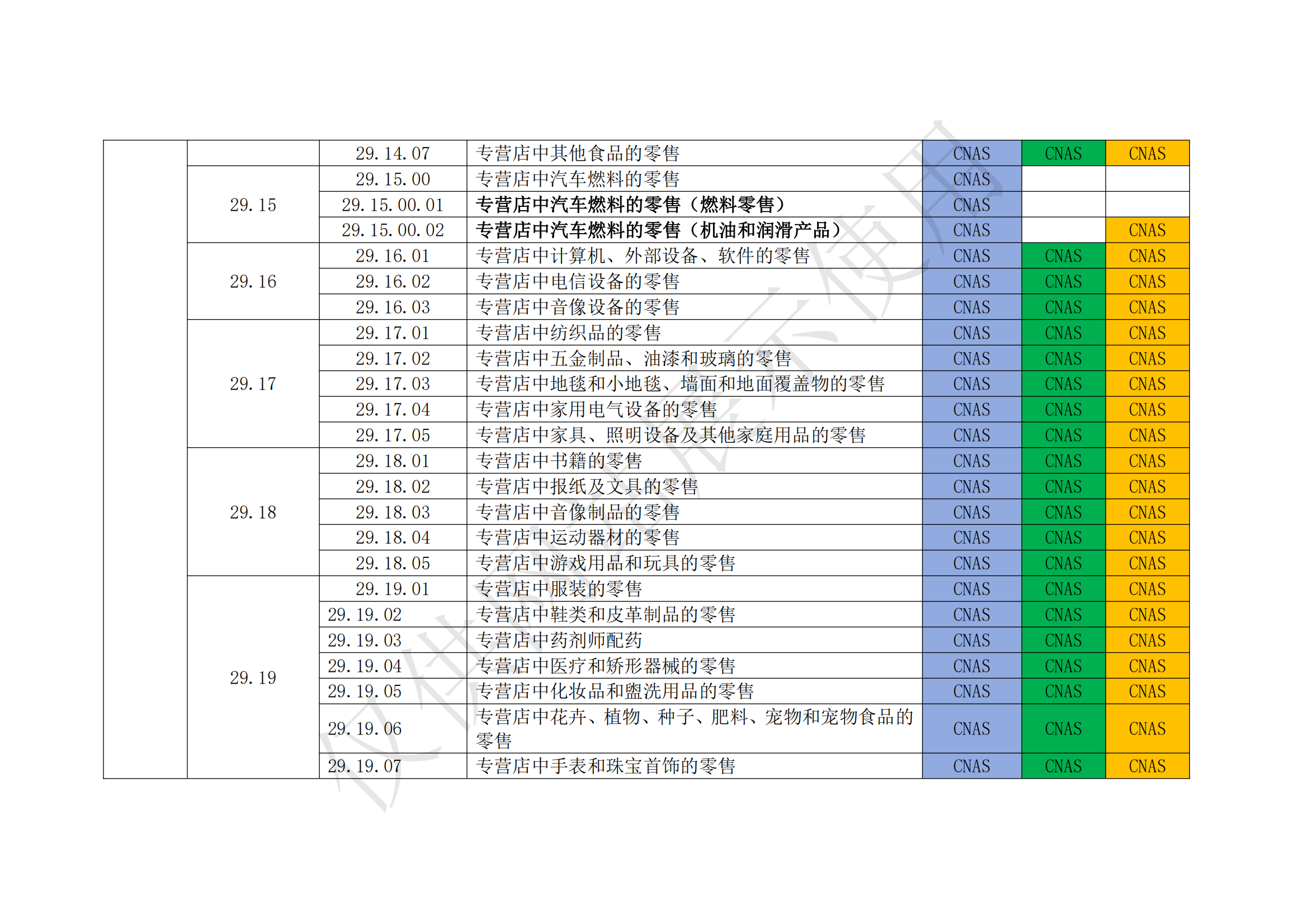Select code 29.19.07
1308x924 pixels.
[365, 766]
